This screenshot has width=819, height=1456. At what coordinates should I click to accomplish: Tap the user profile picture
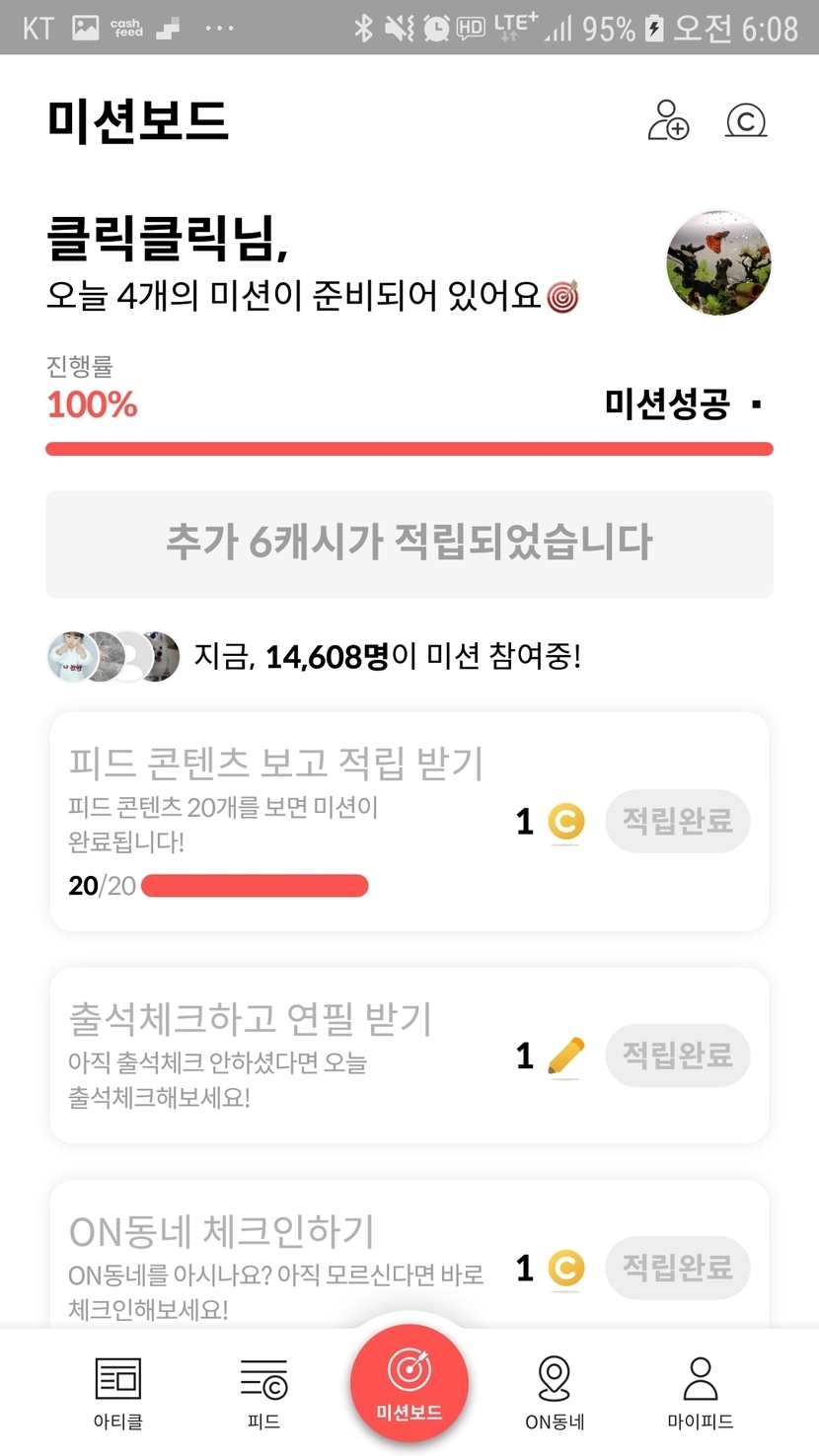[718, 262]
